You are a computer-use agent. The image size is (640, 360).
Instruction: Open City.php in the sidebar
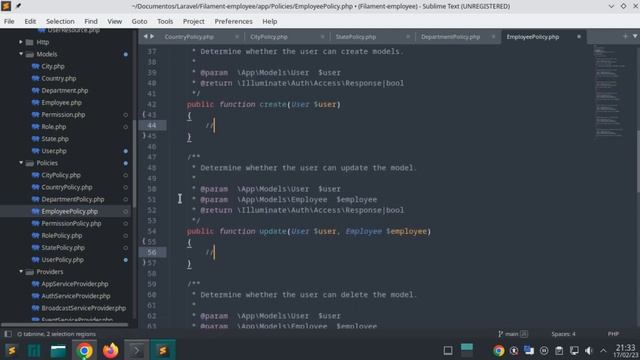[x=53, y=66]
